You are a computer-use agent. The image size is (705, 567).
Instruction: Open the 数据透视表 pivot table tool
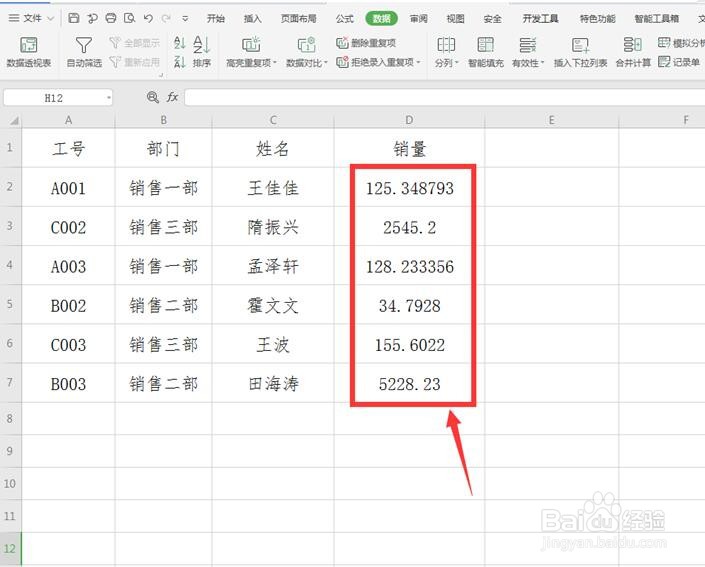pos(29,52)
